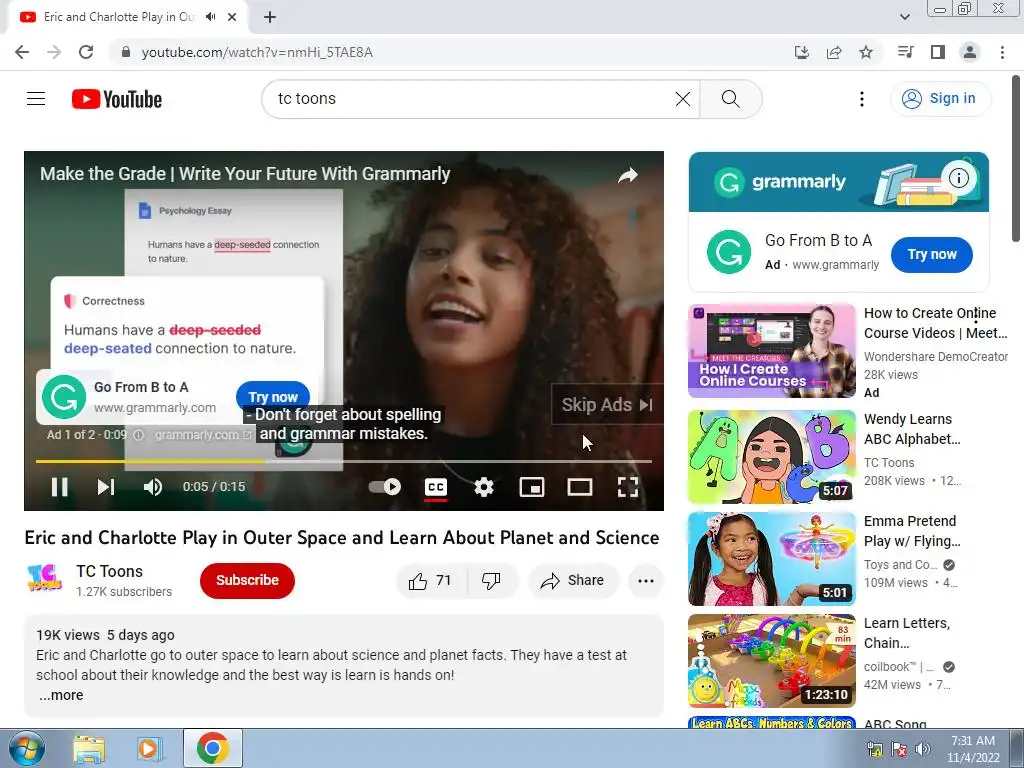Bookmark this page with star

coord(866,52)
